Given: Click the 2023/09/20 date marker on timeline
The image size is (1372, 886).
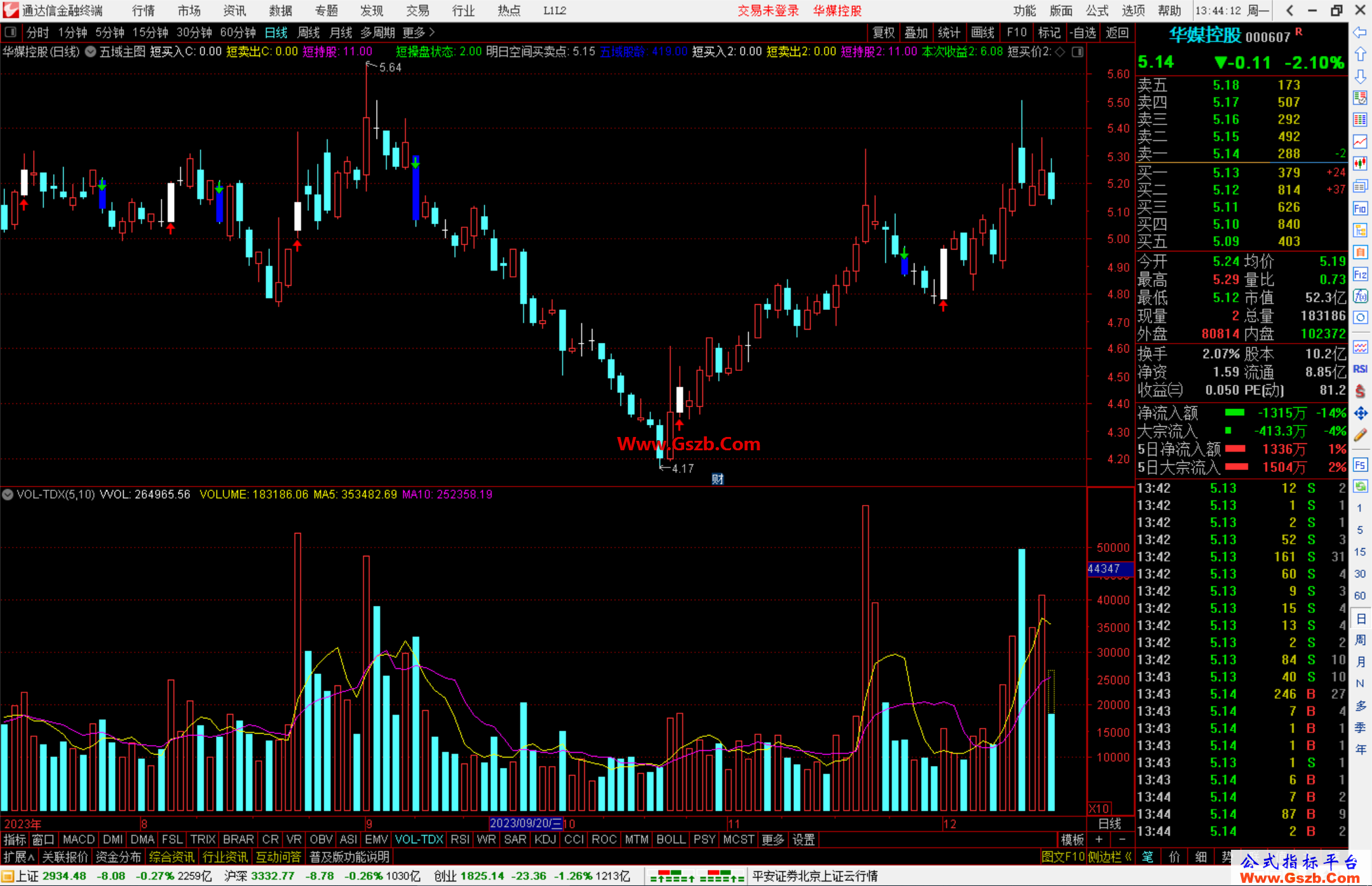Looking at the screenshot, I should tap(527, 823).
